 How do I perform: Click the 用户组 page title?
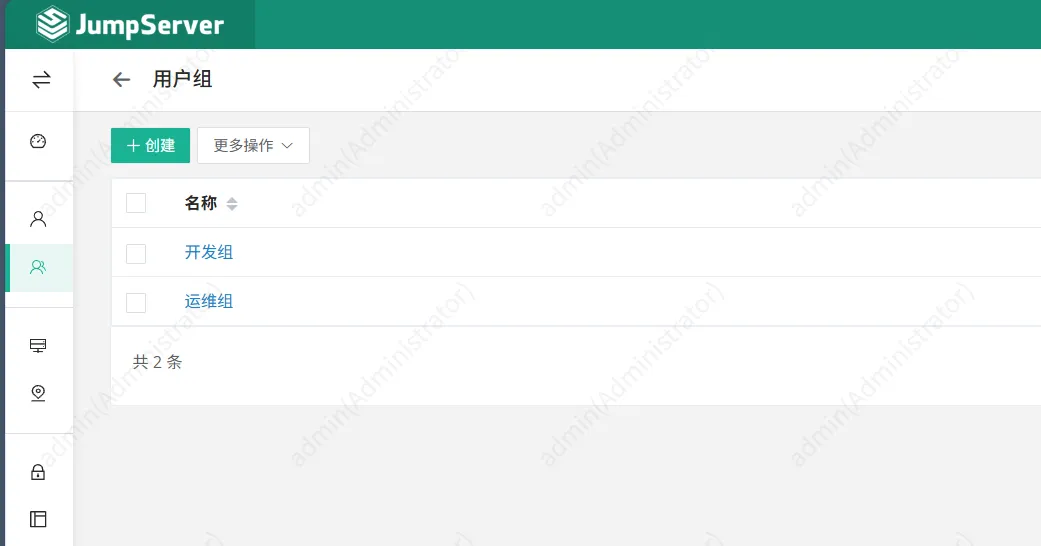click(x=183, y=79)
